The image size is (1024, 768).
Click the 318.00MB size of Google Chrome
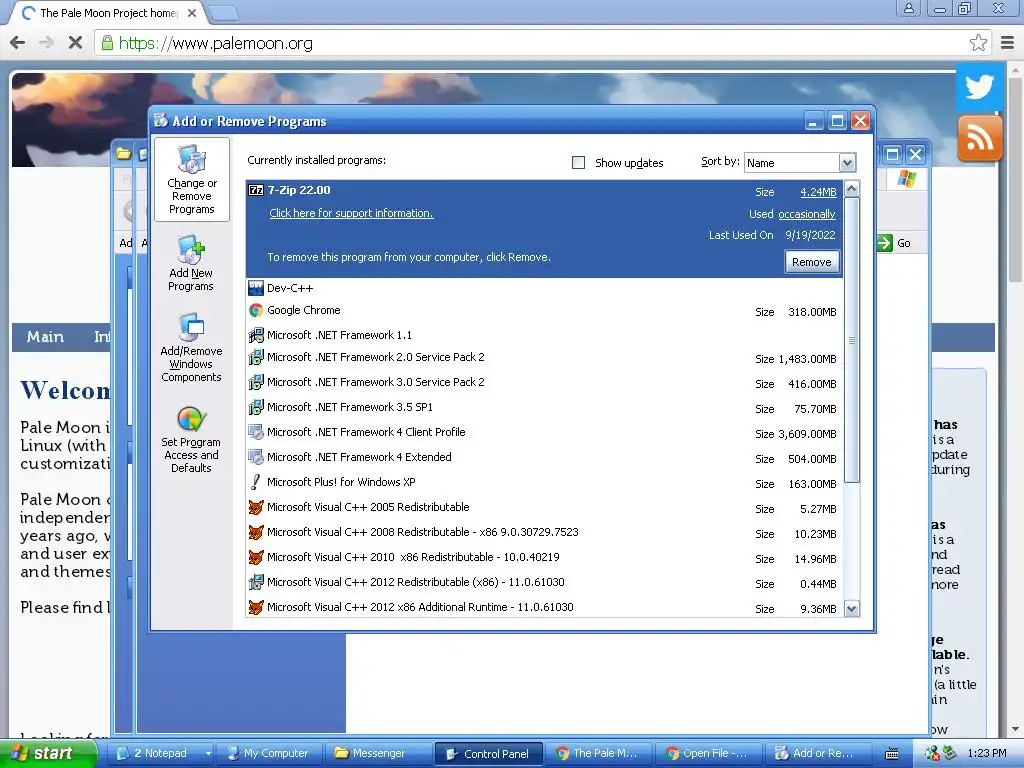tap(812, 312)
